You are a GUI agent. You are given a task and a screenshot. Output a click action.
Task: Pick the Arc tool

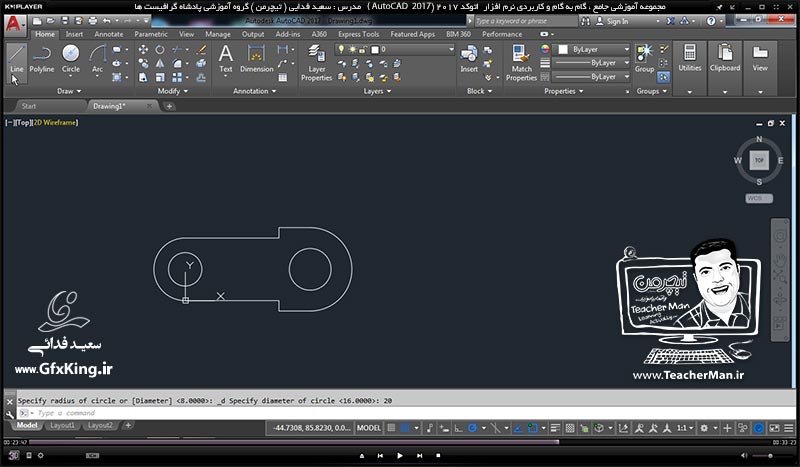(x=97, y=59)
